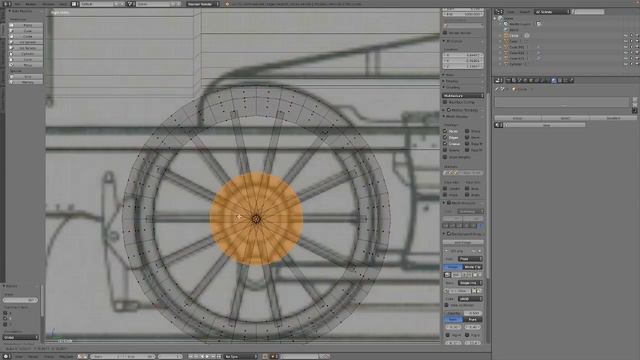Click the Rotate Angle slider field
640x360 pixels.
pos(20,300)
